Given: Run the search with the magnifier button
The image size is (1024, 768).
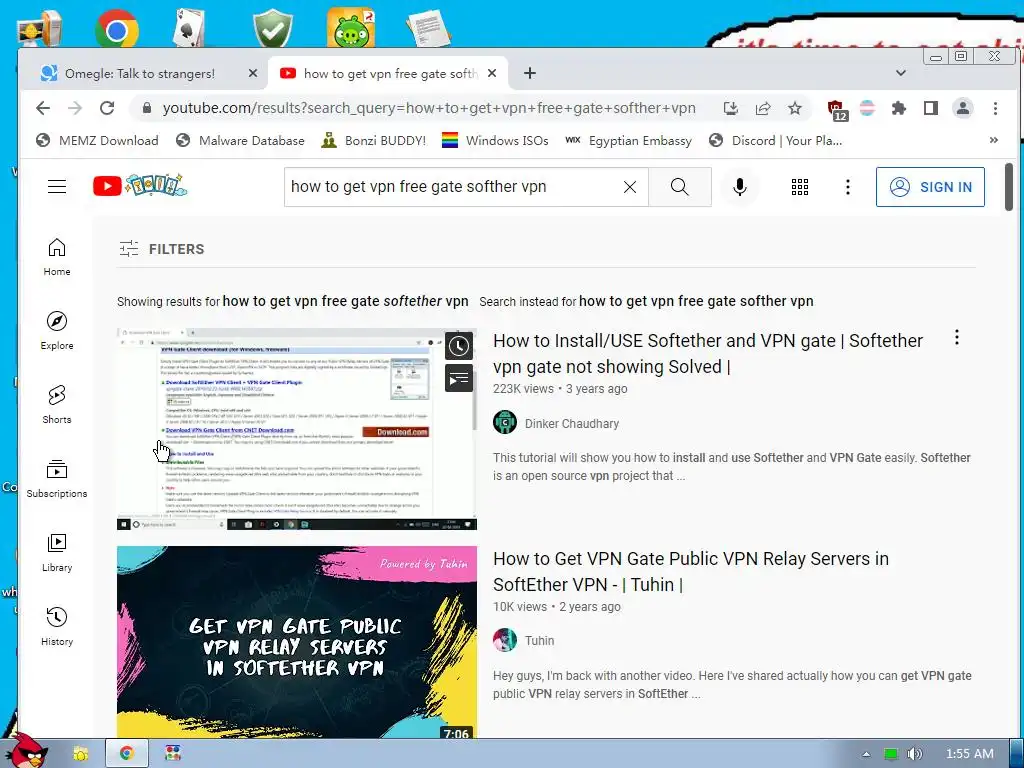Looking at the screenshot, I should 680,187.
